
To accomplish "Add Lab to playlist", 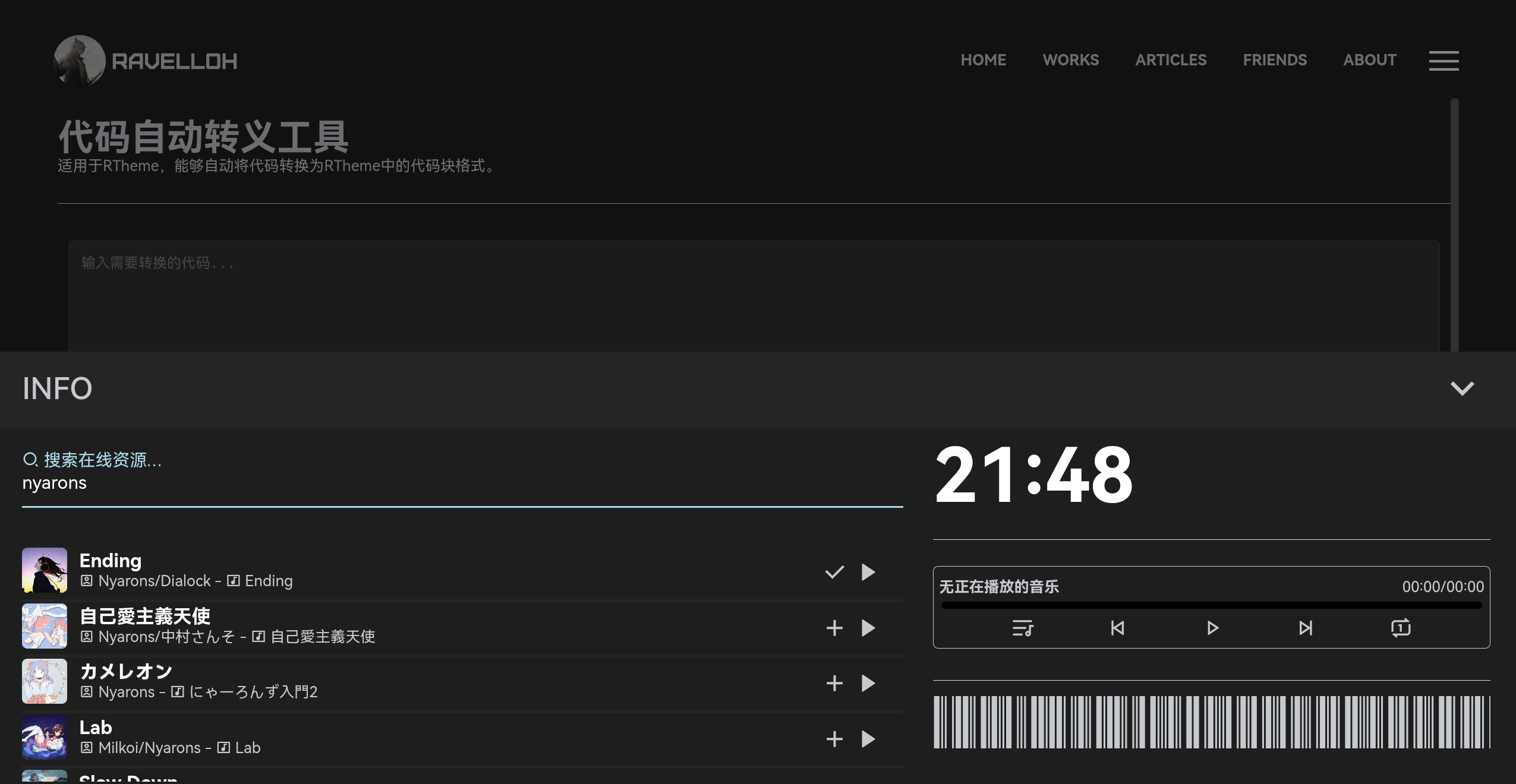I will click(x=834, y=739).
